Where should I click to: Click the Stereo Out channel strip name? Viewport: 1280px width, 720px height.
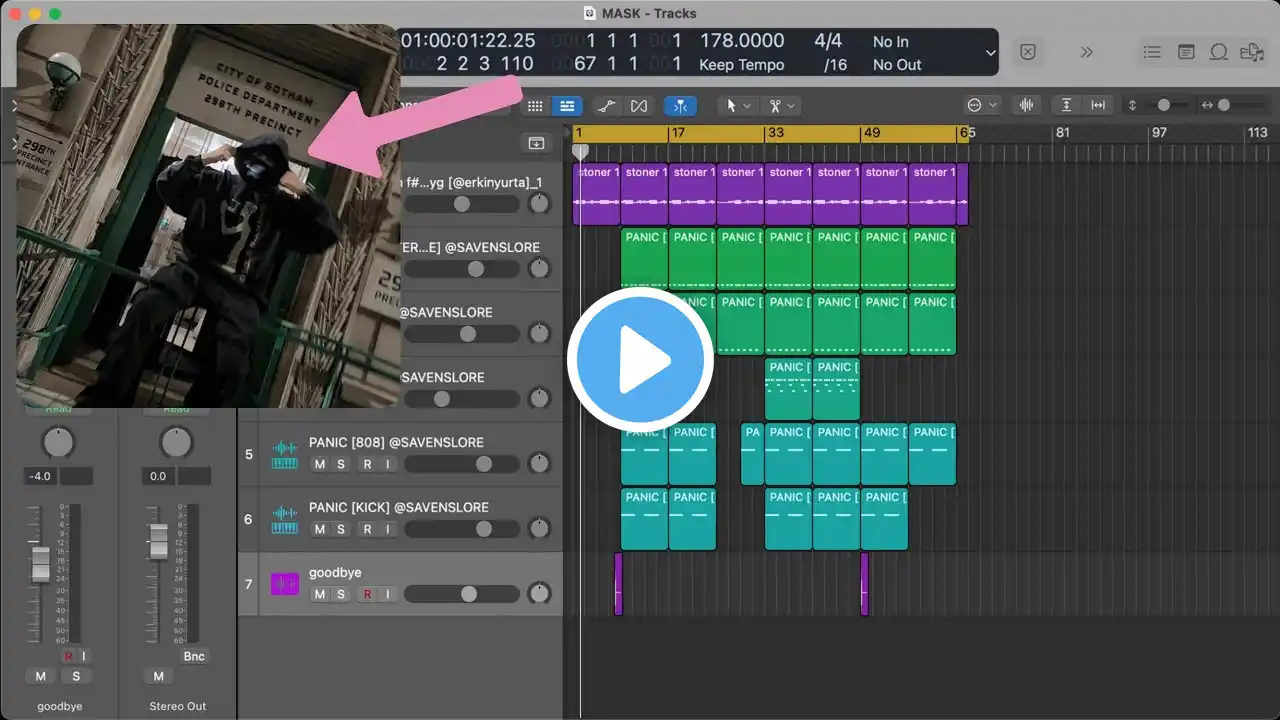pos(176,706)
